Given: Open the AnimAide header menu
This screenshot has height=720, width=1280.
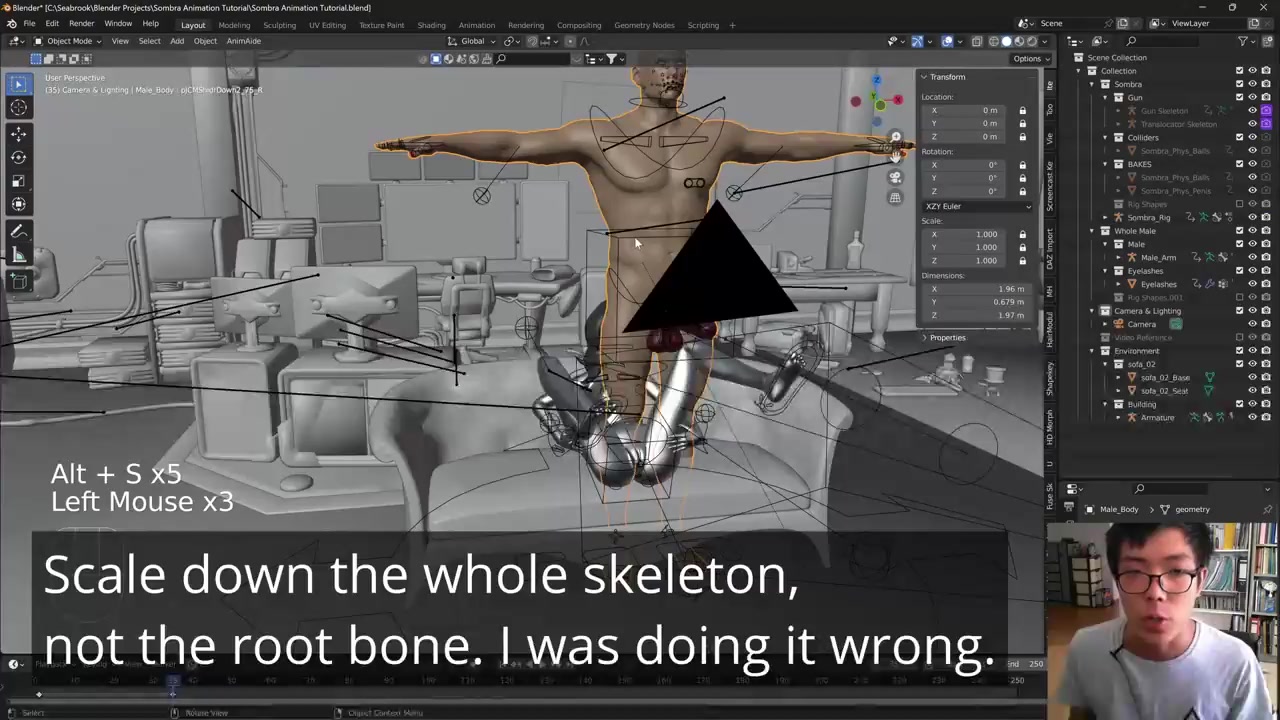Looking at the screenshot, I should point(243,41).
